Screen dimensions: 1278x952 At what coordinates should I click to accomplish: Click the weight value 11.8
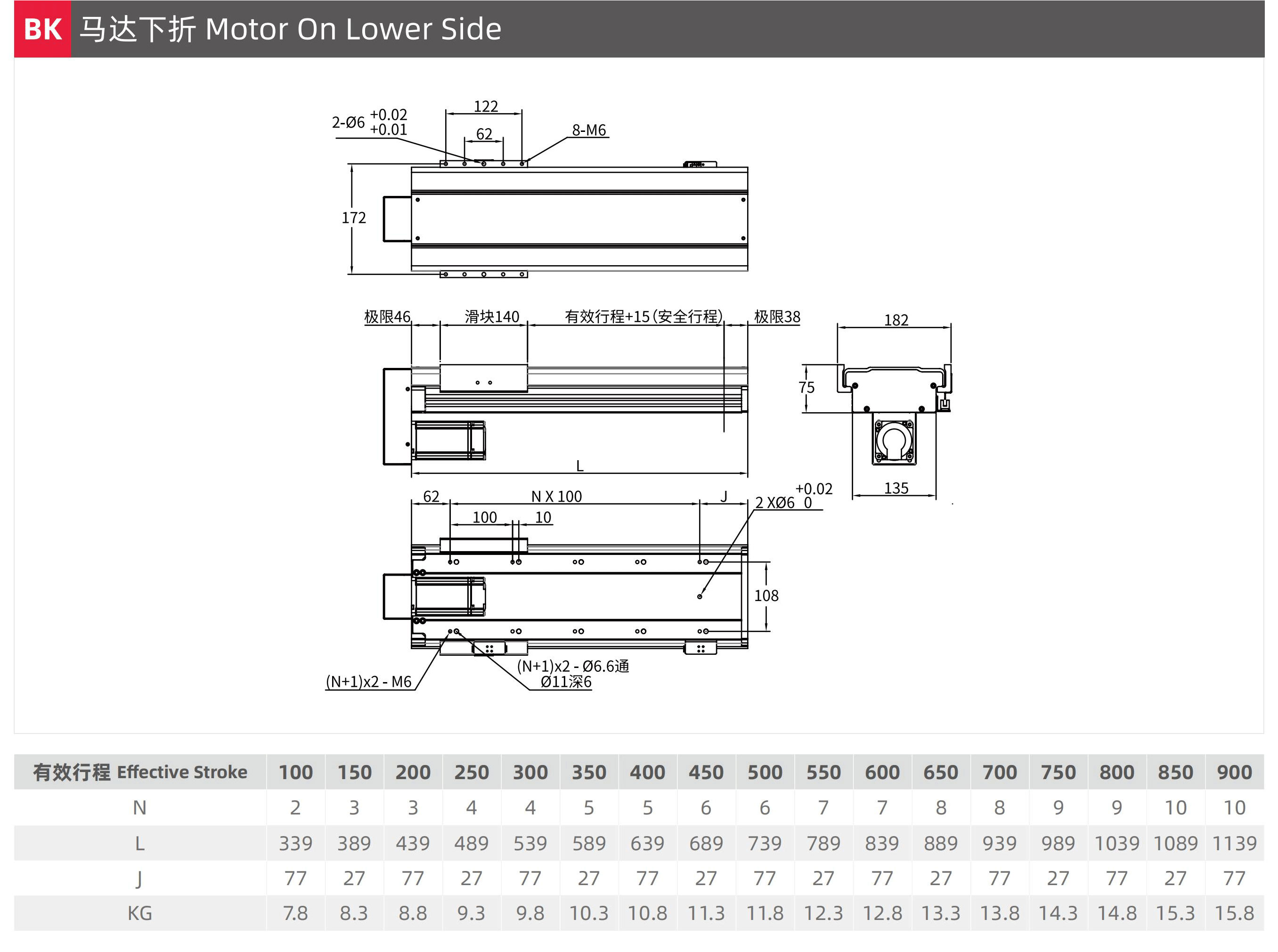765,913
